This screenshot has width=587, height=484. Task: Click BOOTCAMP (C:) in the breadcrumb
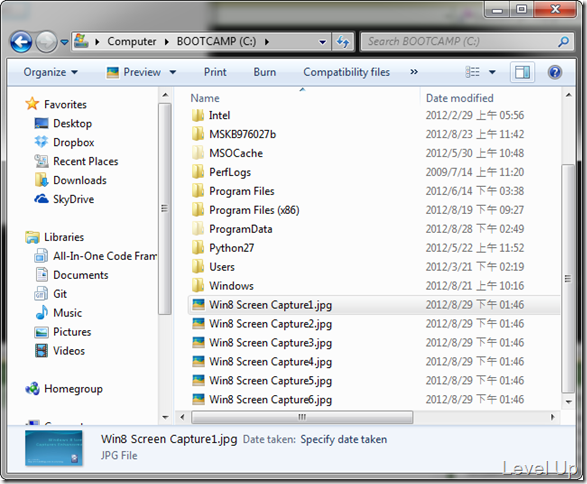216,41
